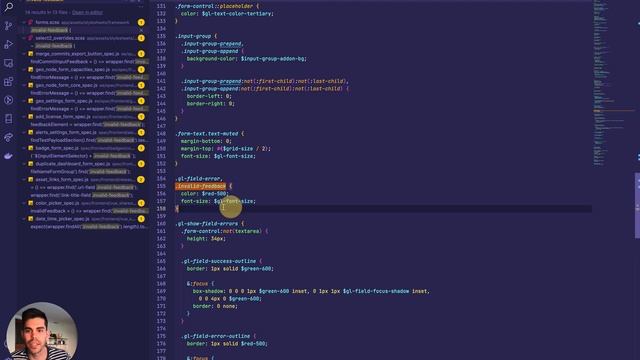Viewport: 640px width, 360px height.
Task: Click line number 155 in the gutter
Action: click(161, 186)
